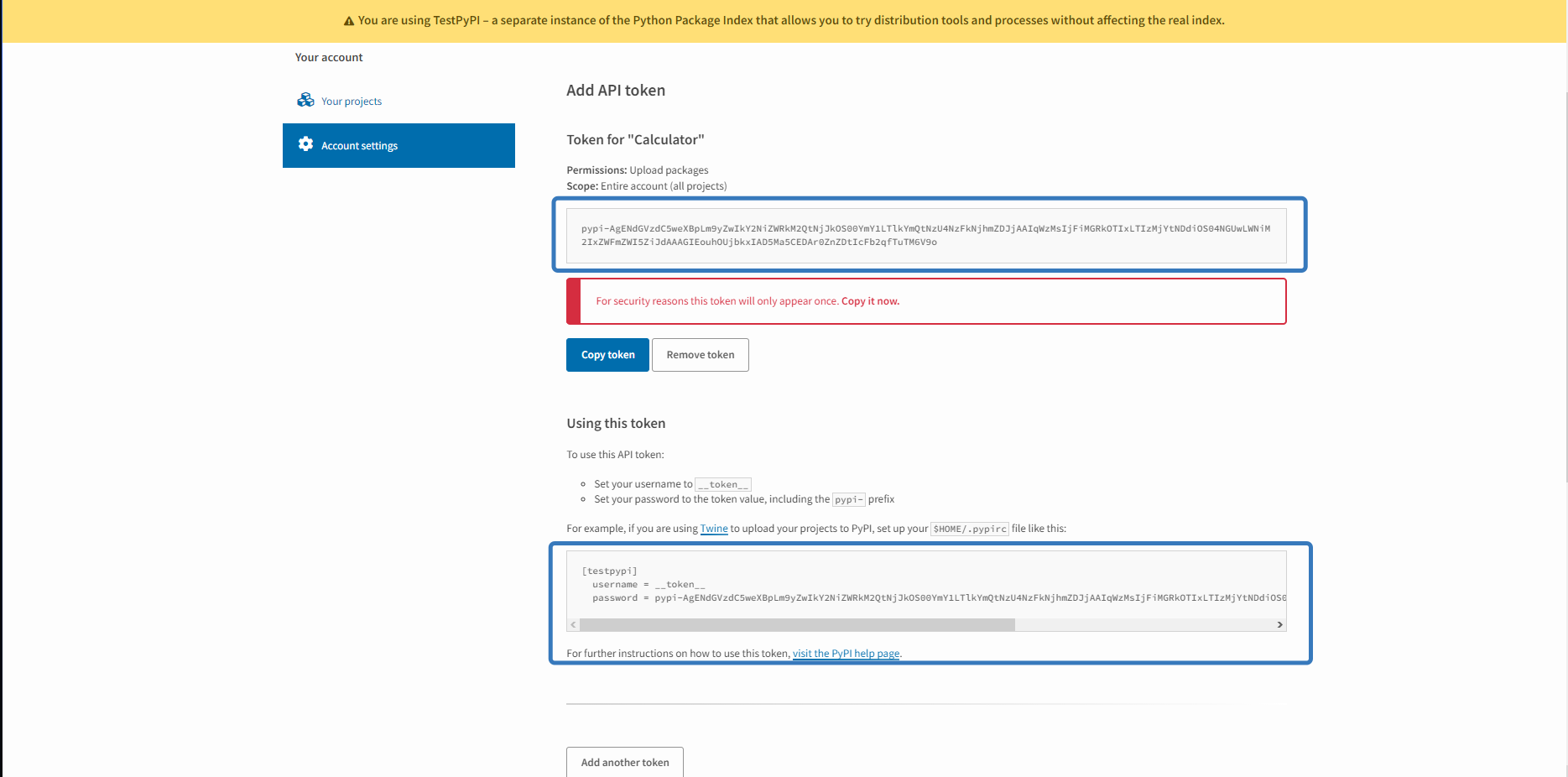Open the Your projects navigation item
Viewport: 1568px width, 777px height.
351,101
